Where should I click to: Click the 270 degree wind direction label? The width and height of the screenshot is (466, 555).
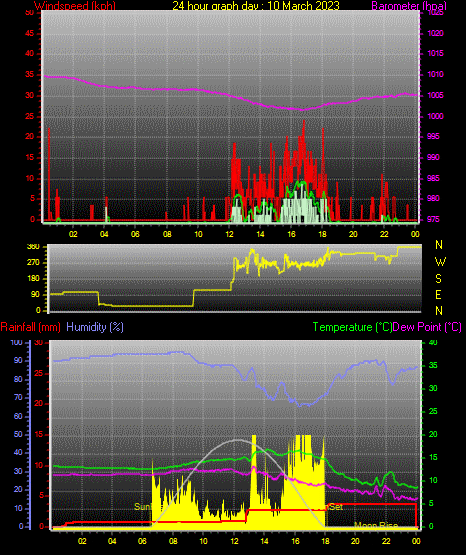[33, 263]
